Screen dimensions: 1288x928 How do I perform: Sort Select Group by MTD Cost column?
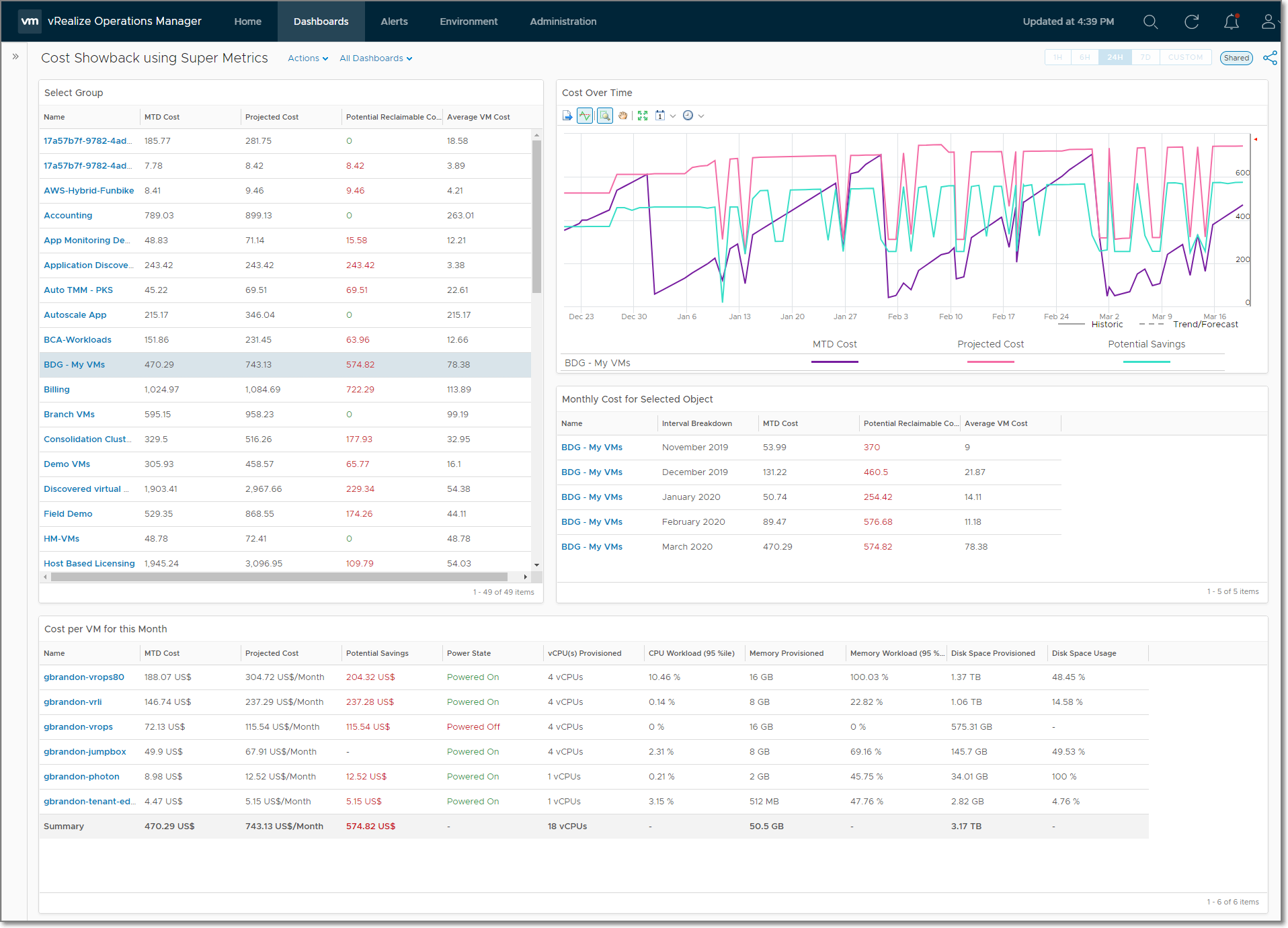click(x=162, y=117)
